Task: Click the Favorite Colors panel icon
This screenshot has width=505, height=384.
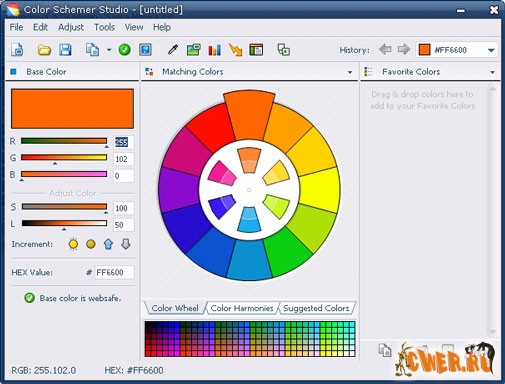Action: [368, 71]
